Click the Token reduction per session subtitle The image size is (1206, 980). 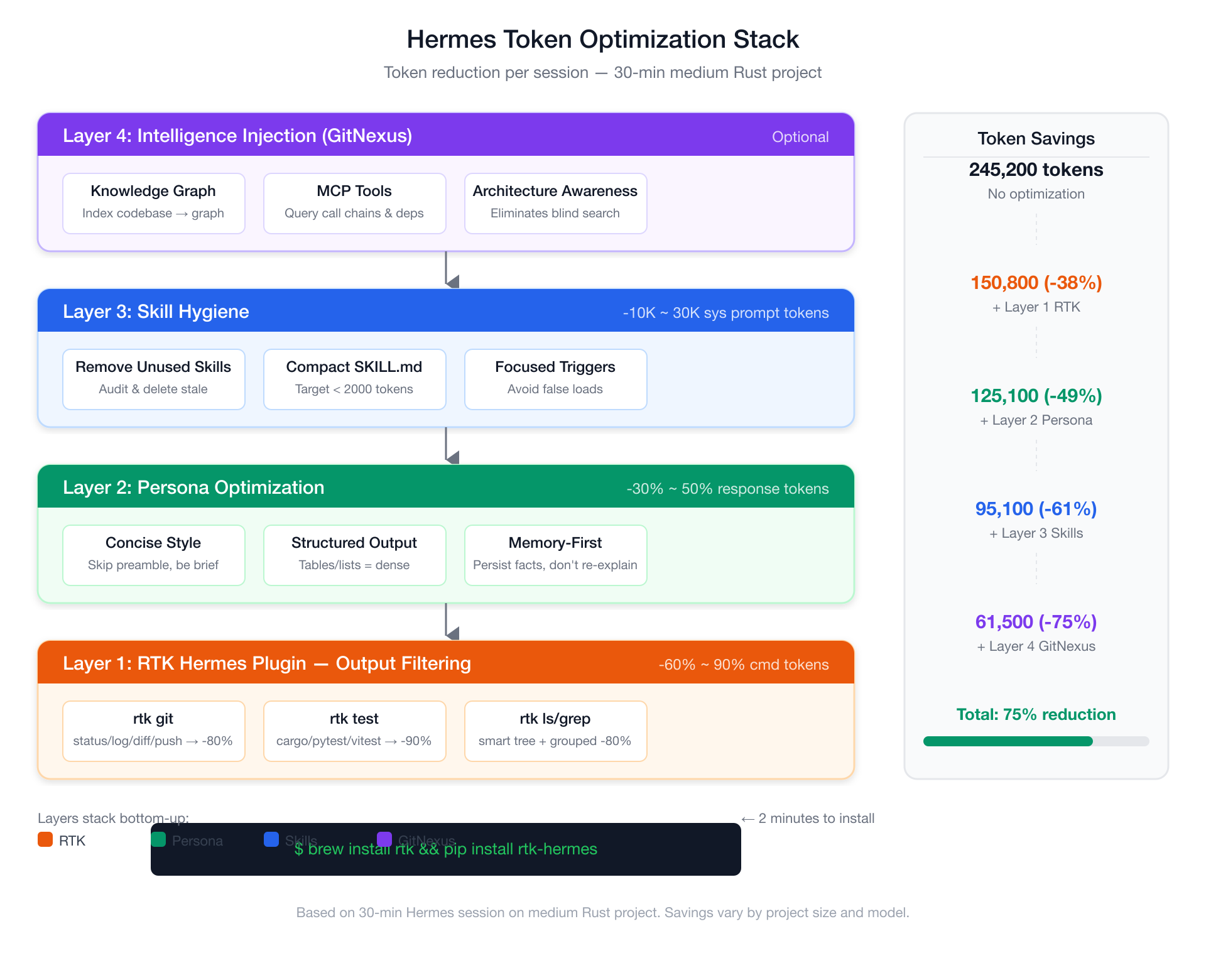(x=603, y=73)
